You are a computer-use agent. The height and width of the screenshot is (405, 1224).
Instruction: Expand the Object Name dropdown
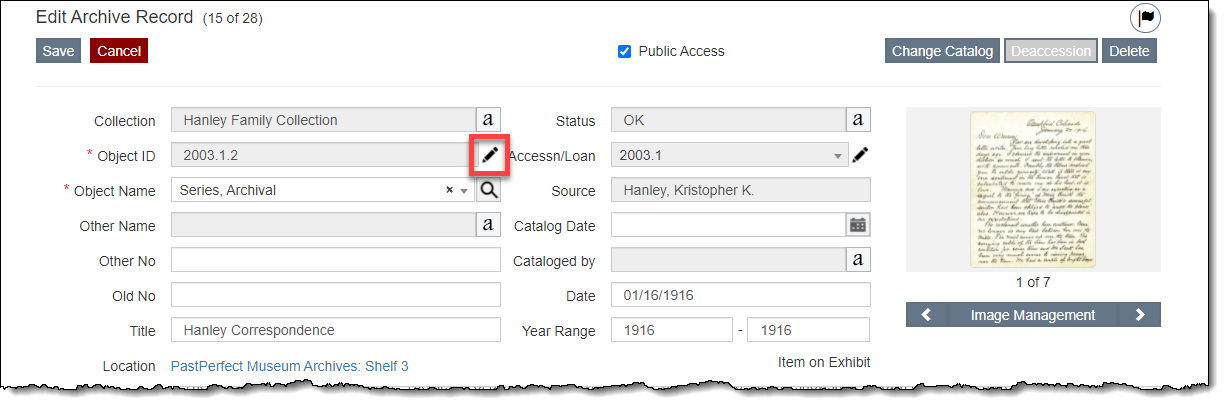[x=464, y=190]
